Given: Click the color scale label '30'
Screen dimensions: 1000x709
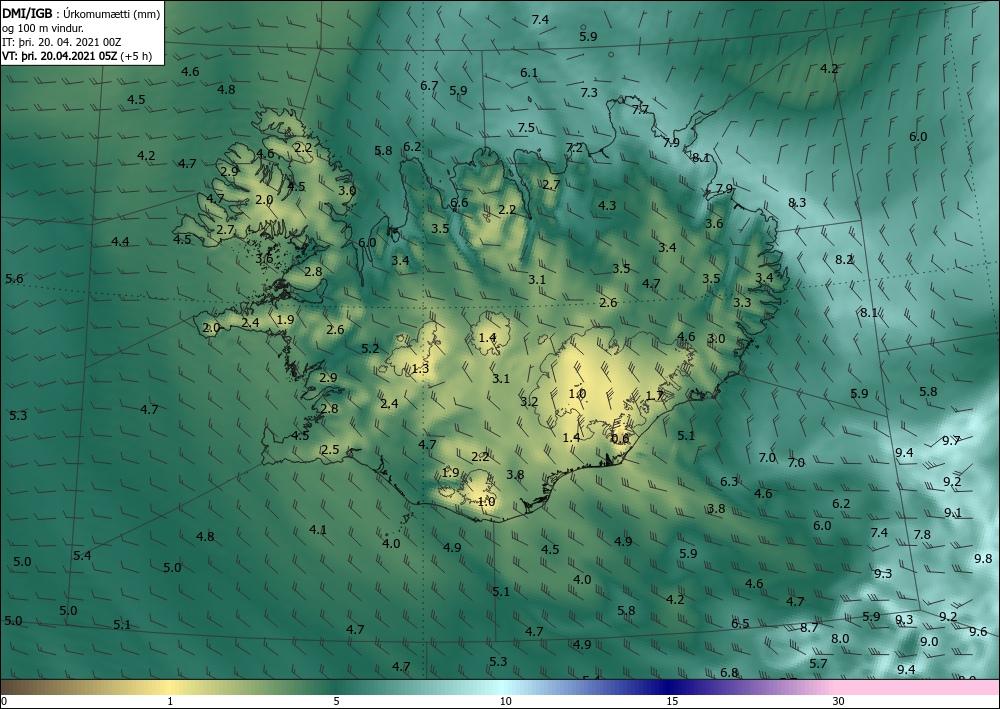Looking at the screenshot, I should [839, 701].
